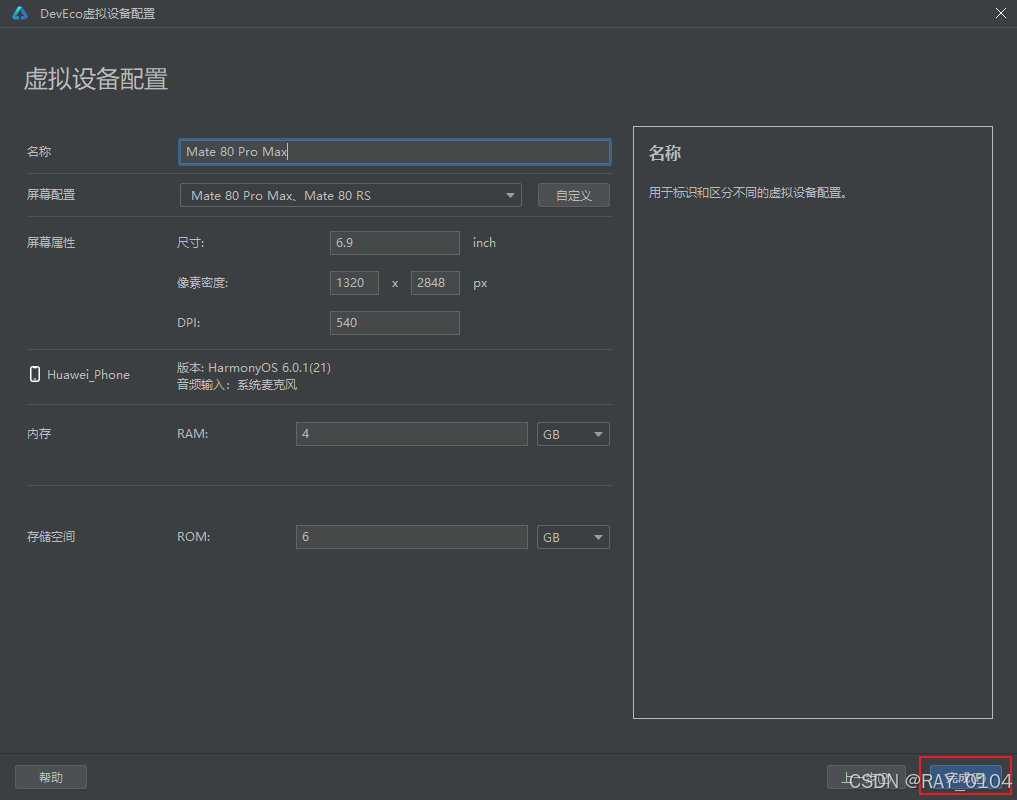This screenshot has width=1017, height=800.
Task: Click the 帮助 button
Action: pos(51,777)
